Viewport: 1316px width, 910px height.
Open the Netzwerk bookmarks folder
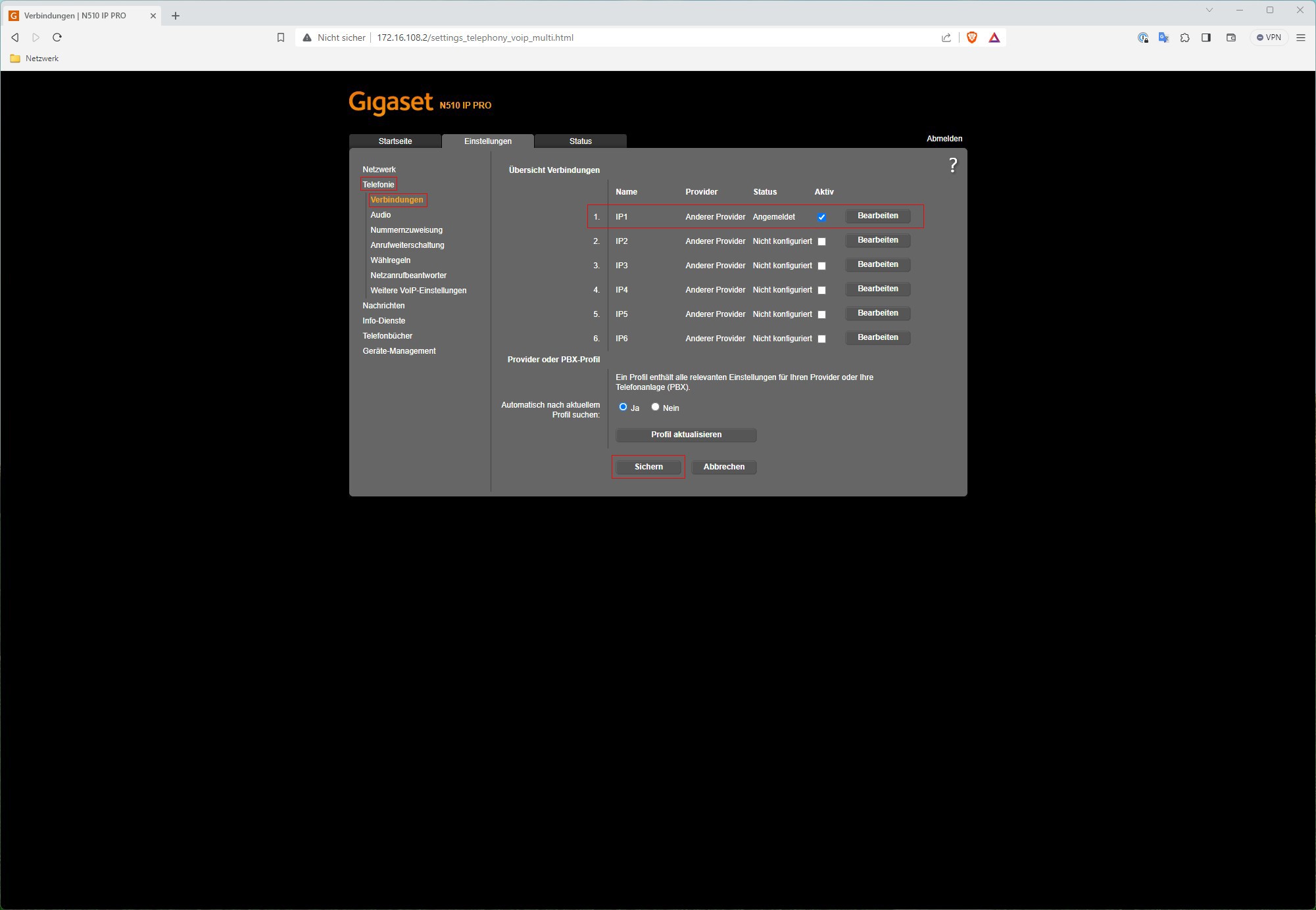(35, 59)
